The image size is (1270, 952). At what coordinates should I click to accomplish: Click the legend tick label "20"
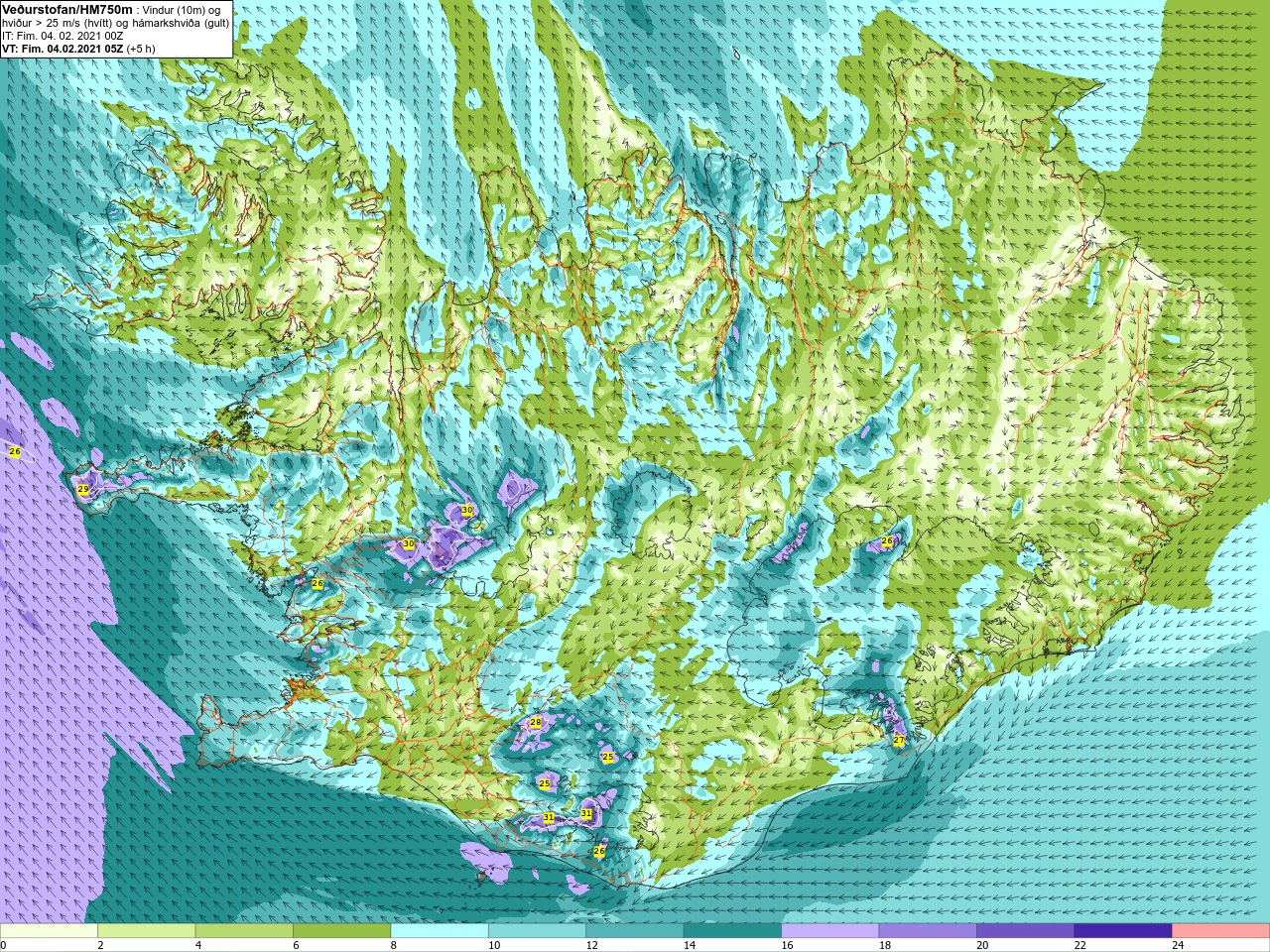(982, 945)
